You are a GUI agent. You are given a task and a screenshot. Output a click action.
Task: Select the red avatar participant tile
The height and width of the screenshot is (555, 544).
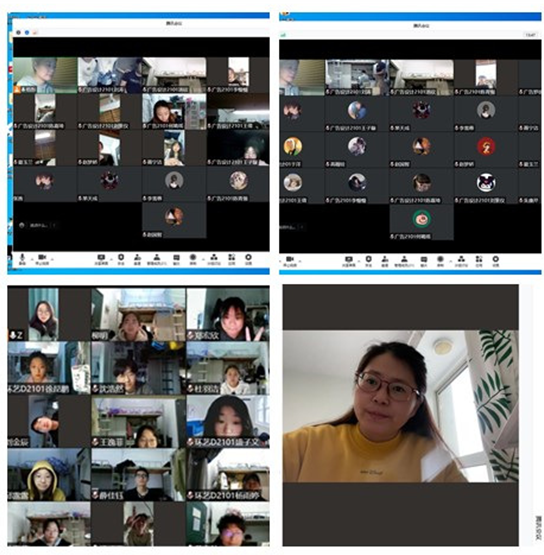486,149
